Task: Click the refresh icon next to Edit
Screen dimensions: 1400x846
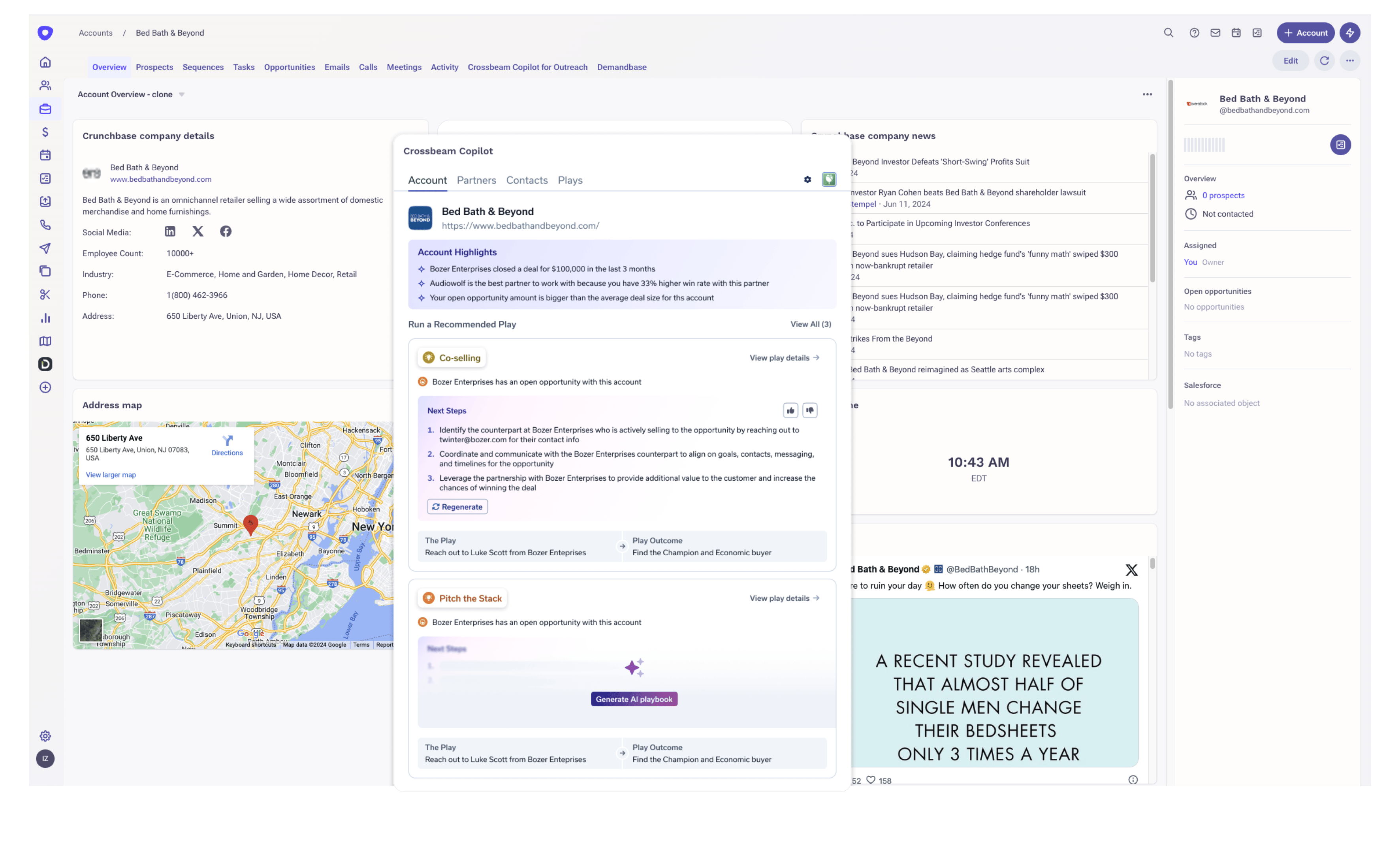Action: [1325, 61]
